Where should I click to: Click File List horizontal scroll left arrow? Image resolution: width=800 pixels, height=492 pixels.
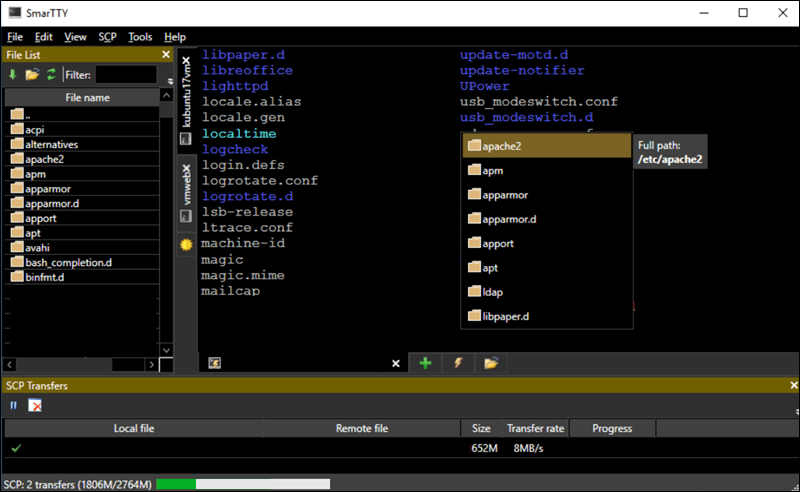click(x=10, y=364)
